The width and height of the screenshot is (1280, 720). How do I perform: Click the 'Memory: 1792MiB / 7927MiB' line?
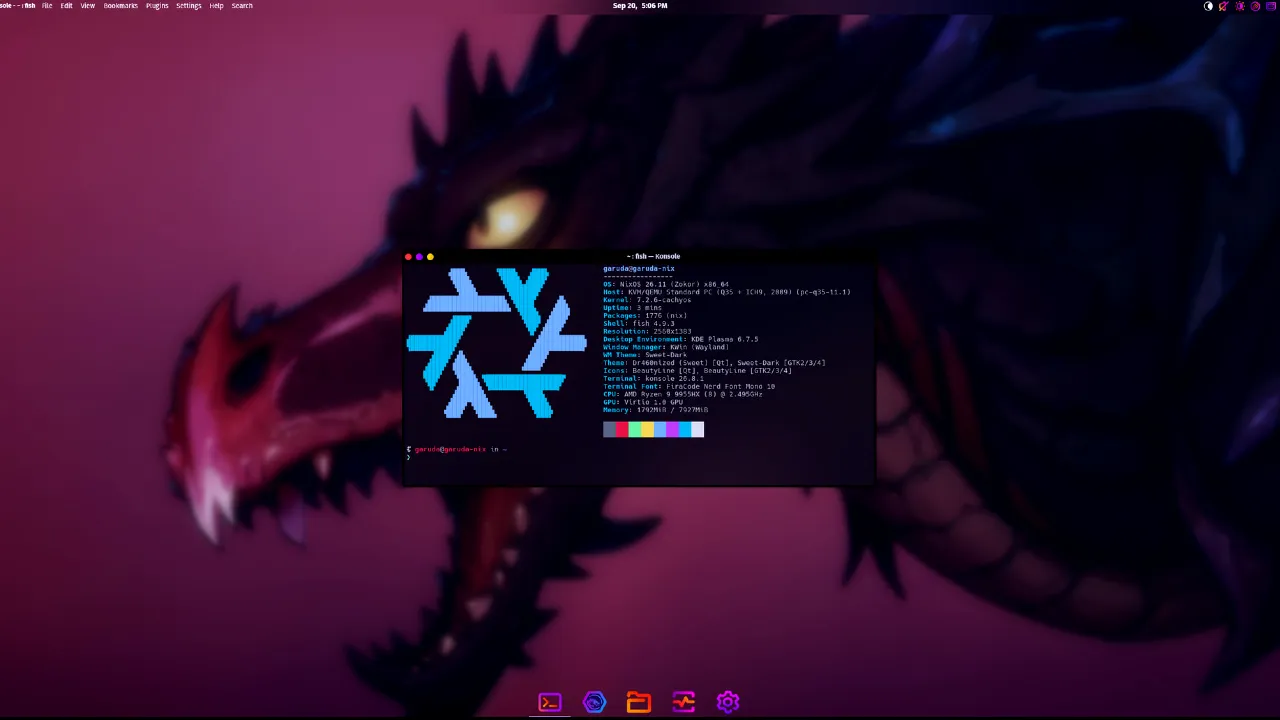(x=656, y=410)
